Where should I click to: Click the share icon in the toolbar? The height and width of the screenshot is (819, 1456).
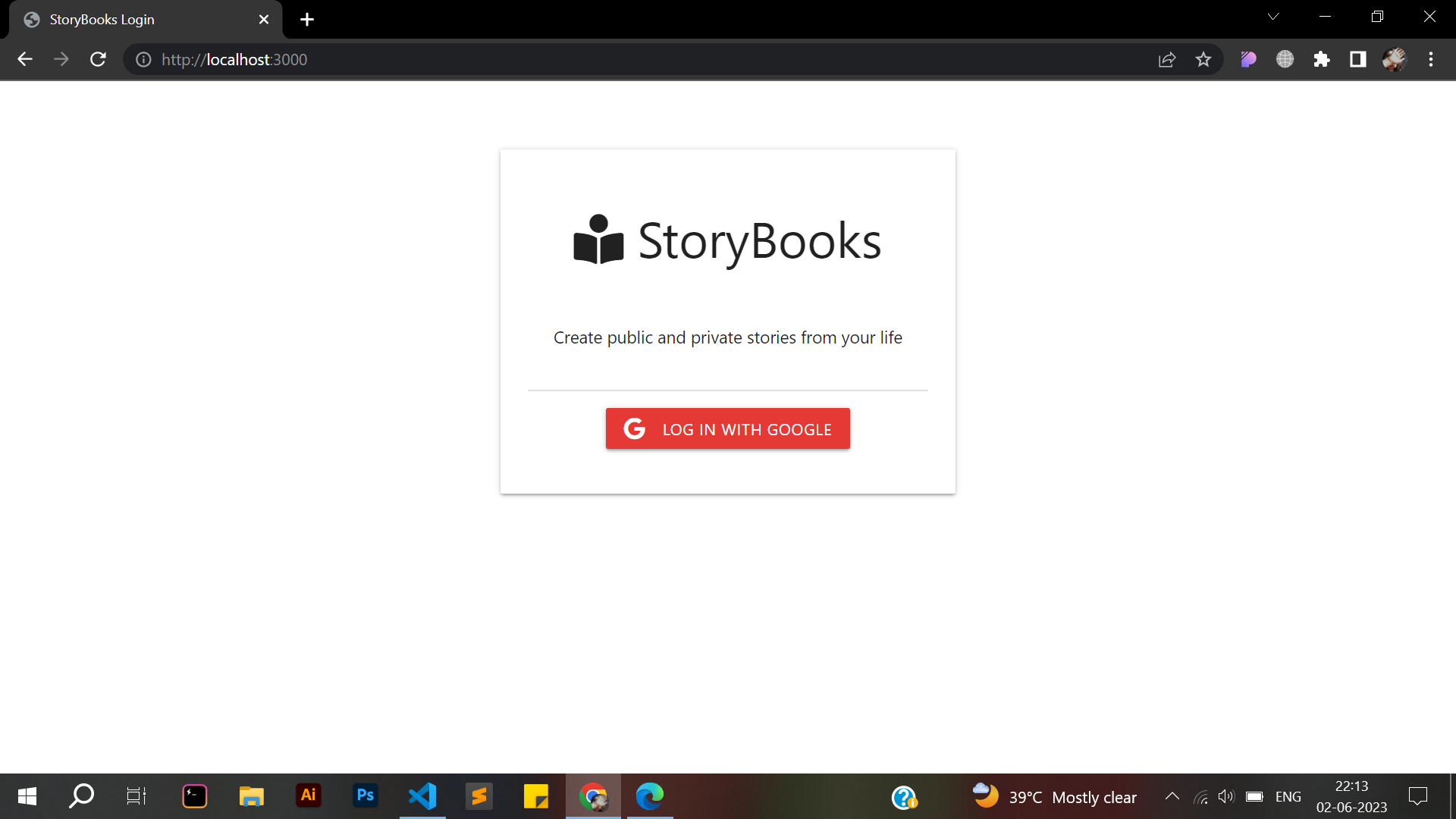pos(1166,59)
